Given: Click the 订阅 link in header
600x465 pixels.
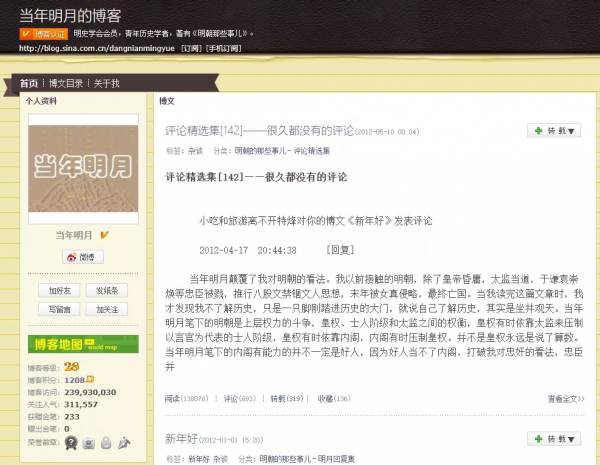Looking at the screenshot, I should click(191, 49).
